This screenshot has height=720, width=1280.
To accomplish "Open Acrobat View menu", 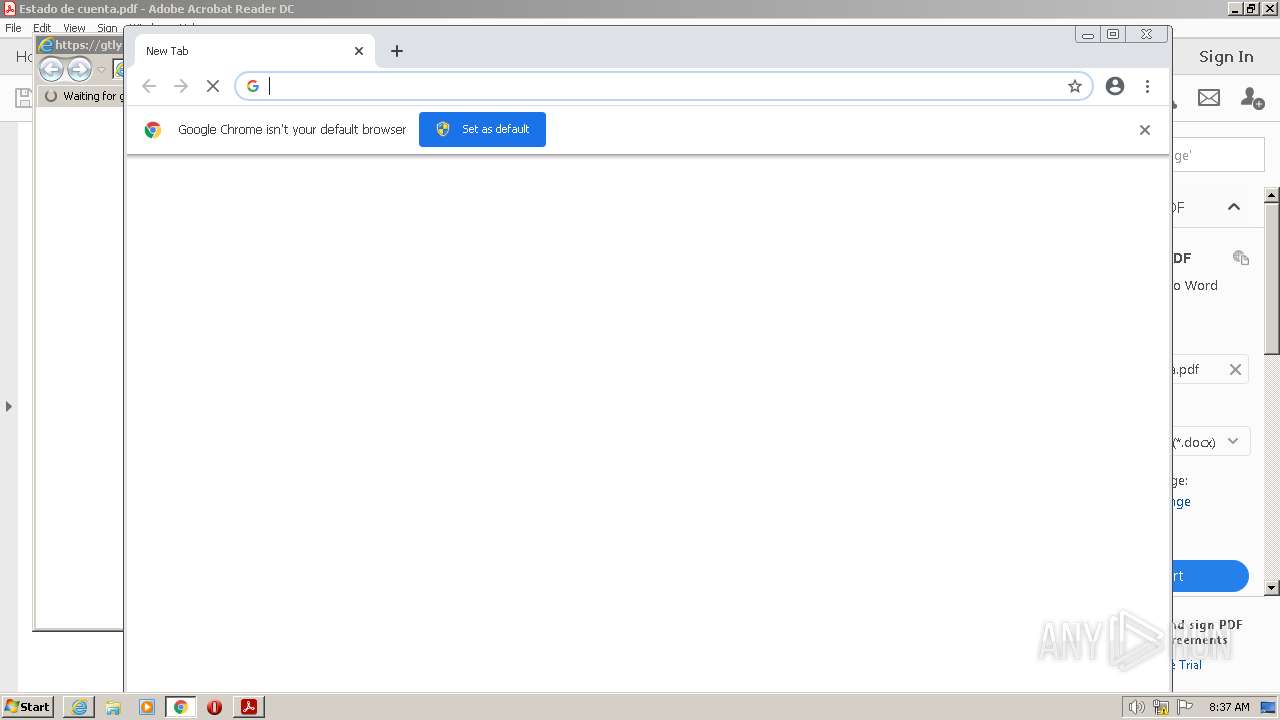I will point(74,28).
